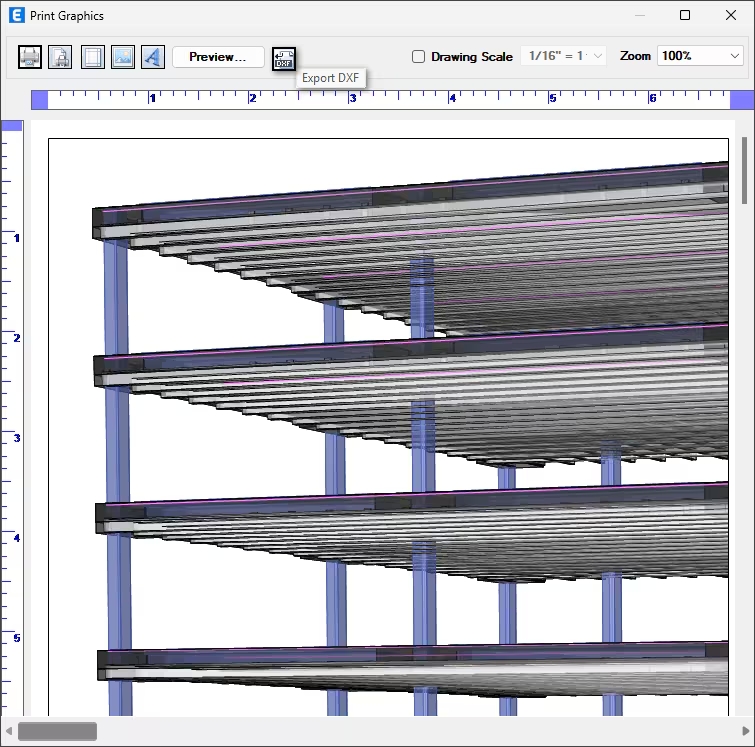Screen dimensions: 755x747
Task: Open printer setup with second printer icon
Action: click(x=61, y=57)
